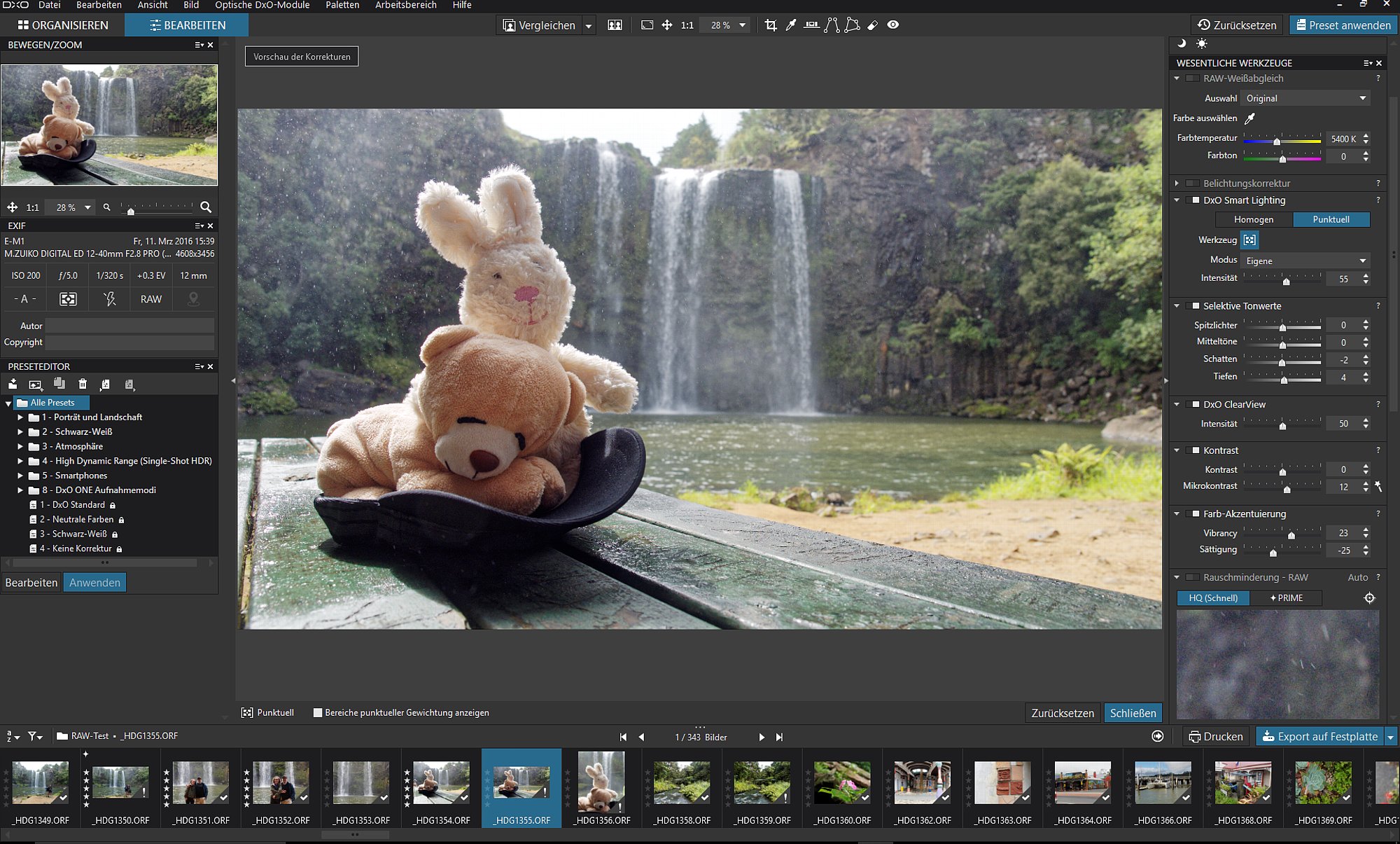
Task: Open the side-by-side compare view icon
Action: (615, 25)
